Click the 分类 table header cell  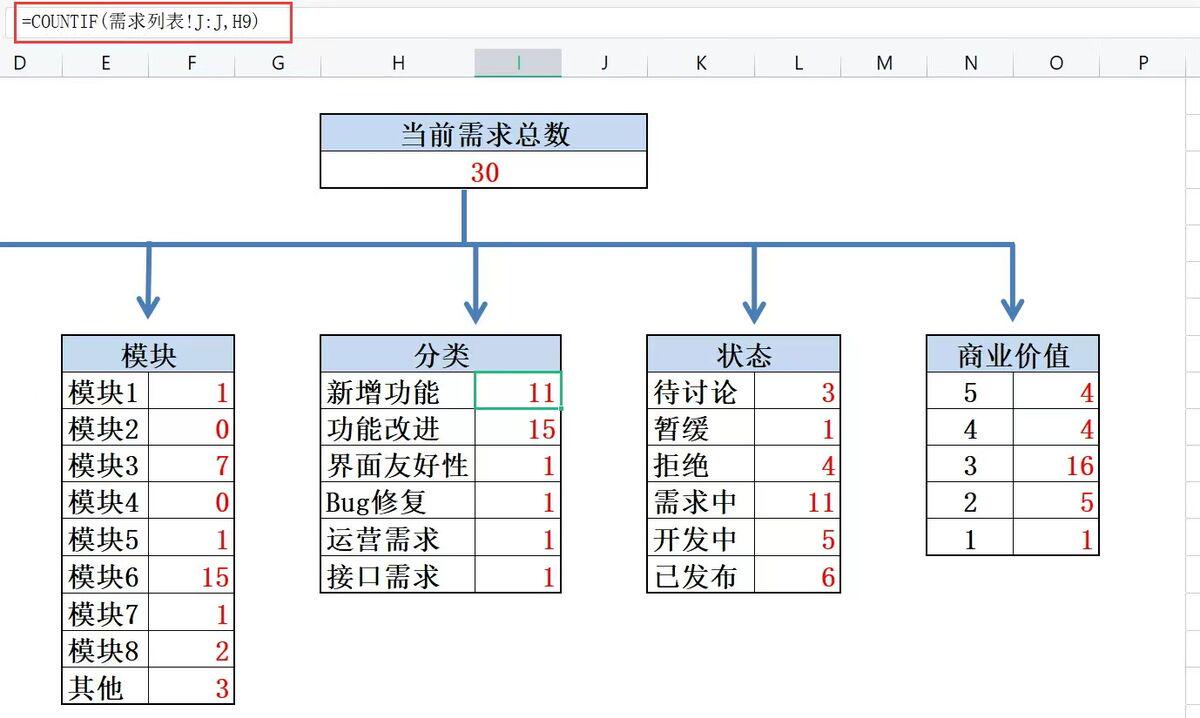click(x=441, y=355)
